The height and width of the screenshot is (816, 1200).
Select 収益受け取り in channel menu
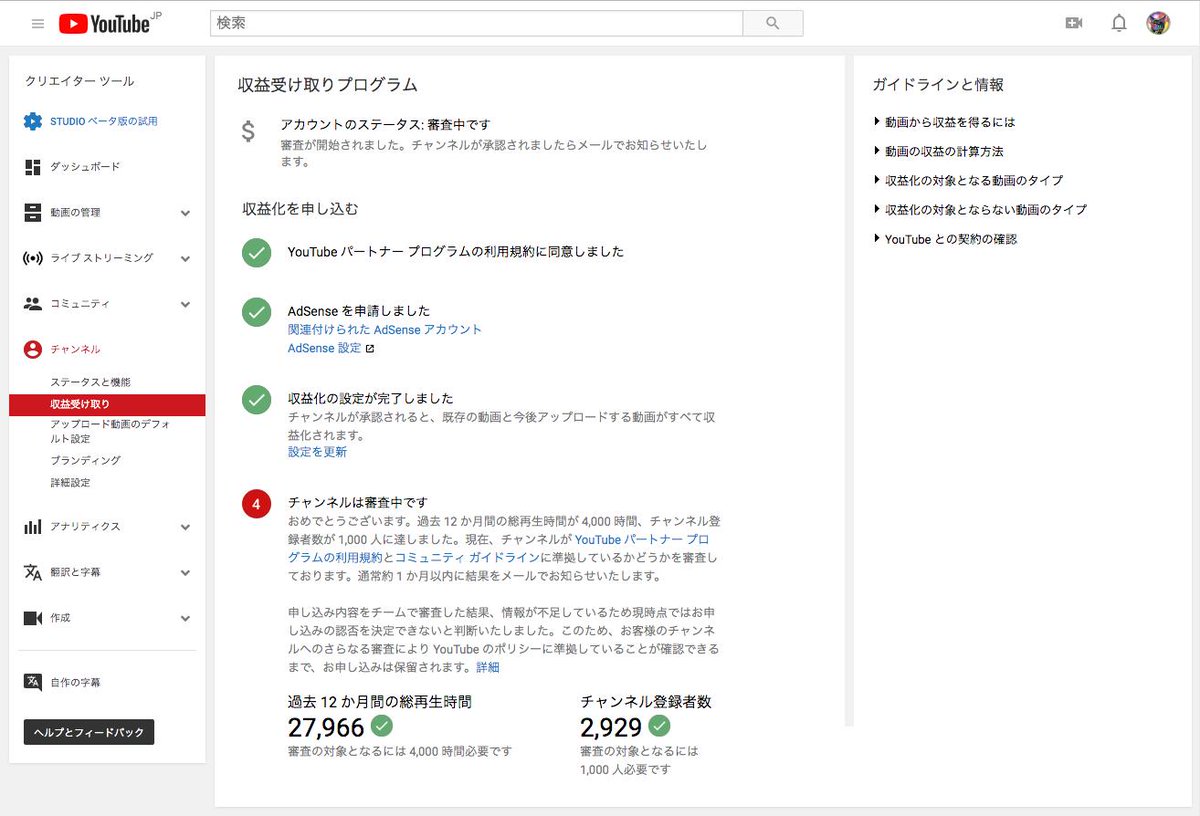[107, 404]
